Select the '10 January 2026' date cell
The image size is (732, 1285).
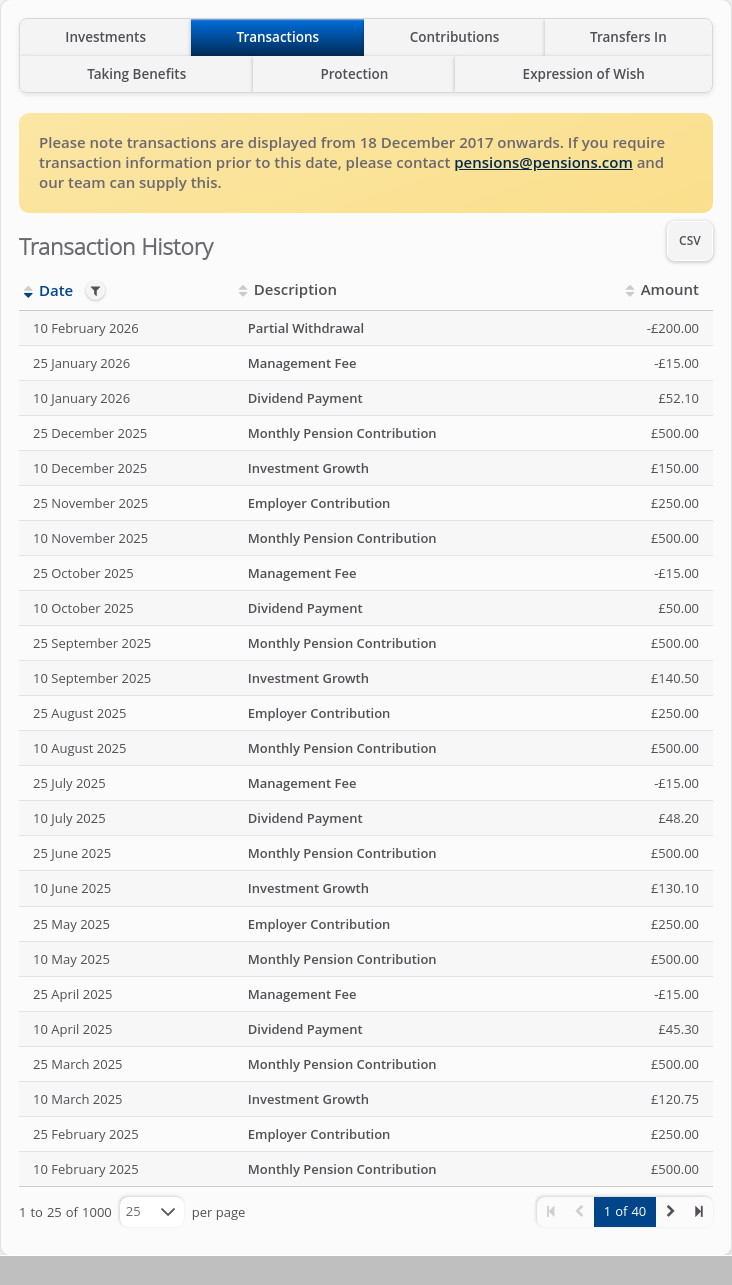tap(81, 398)
